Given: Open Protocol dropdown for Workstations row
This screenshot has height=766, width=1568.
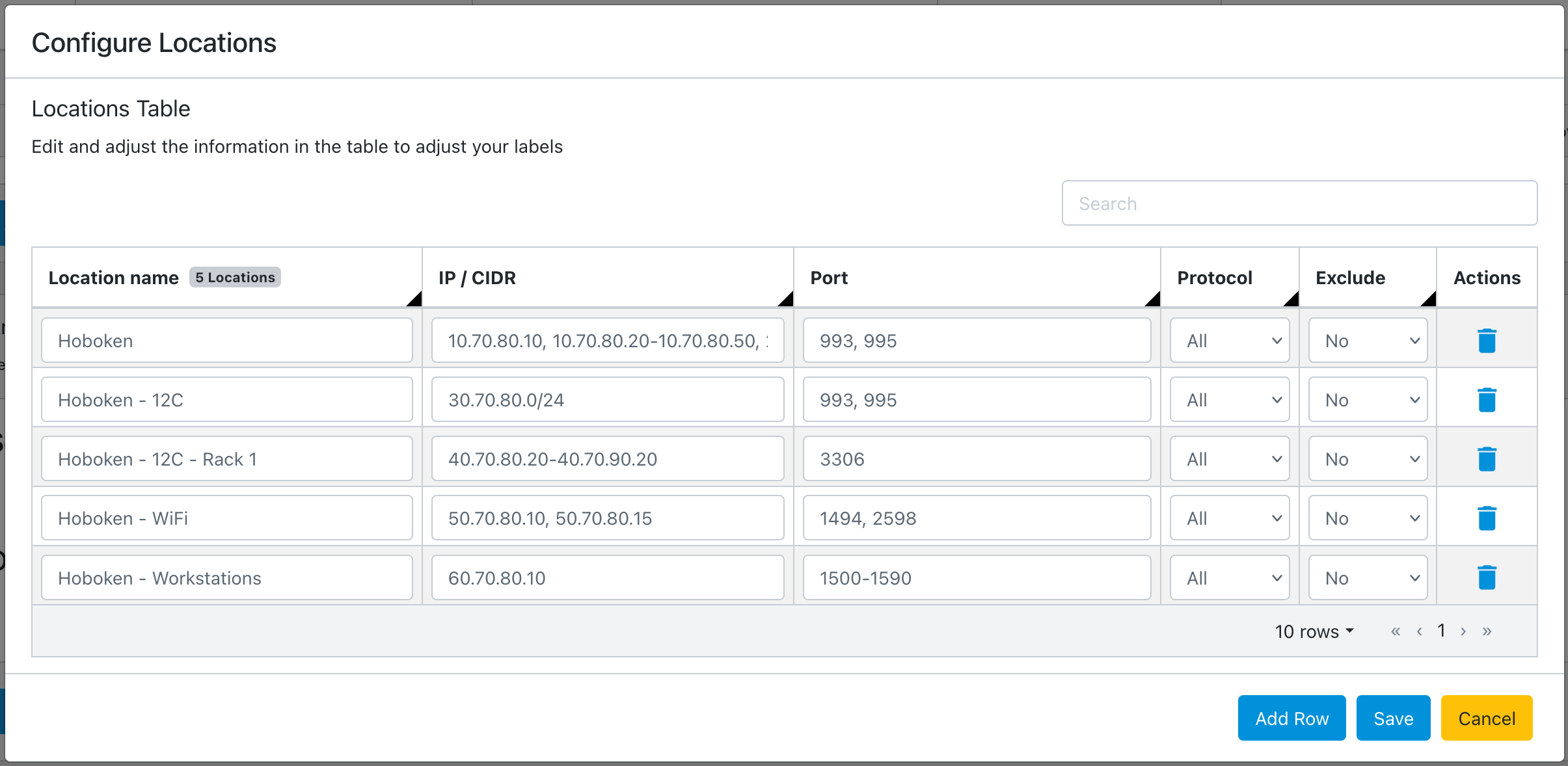Looking at the screenshot, I should [1230, 577].
